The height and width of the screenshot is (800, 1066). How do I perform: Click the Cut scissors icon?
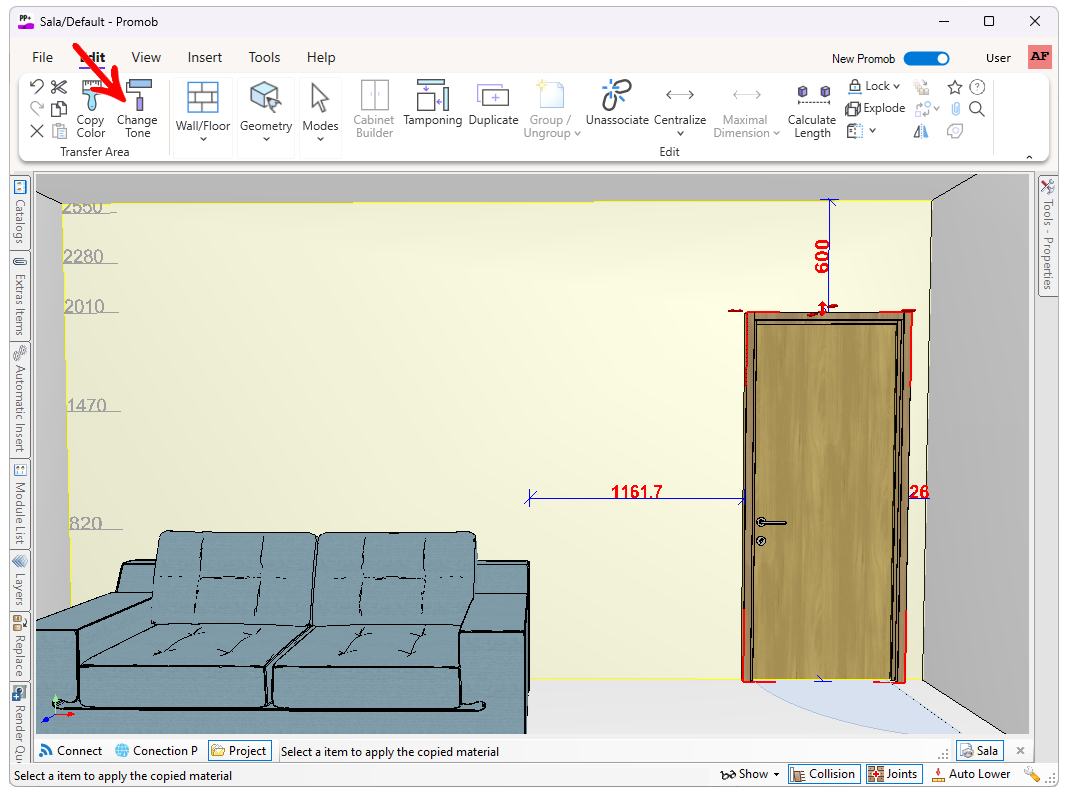(x=59, y=87)
